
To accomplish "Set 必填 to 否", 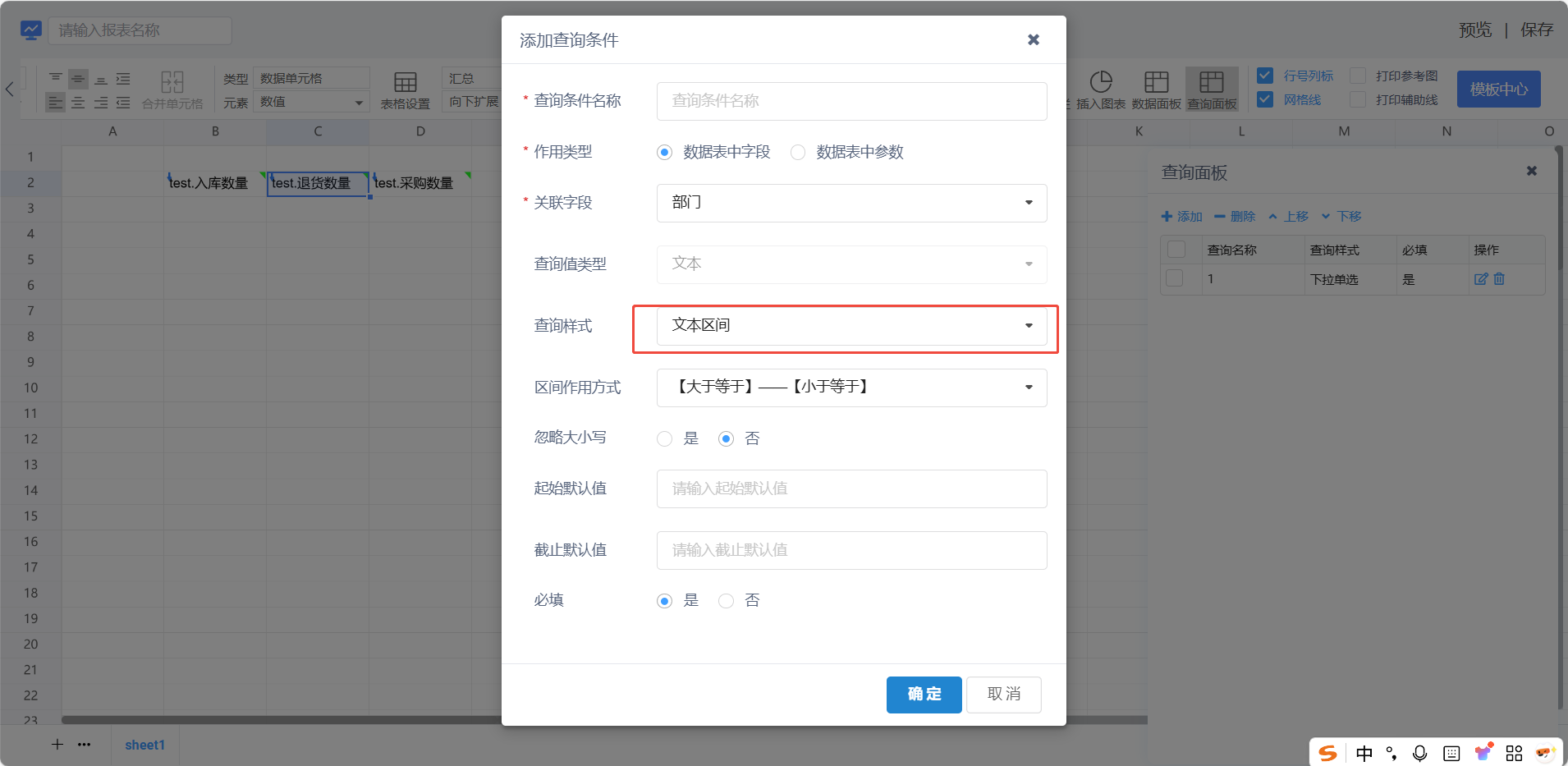I will [x=726, y=601].
